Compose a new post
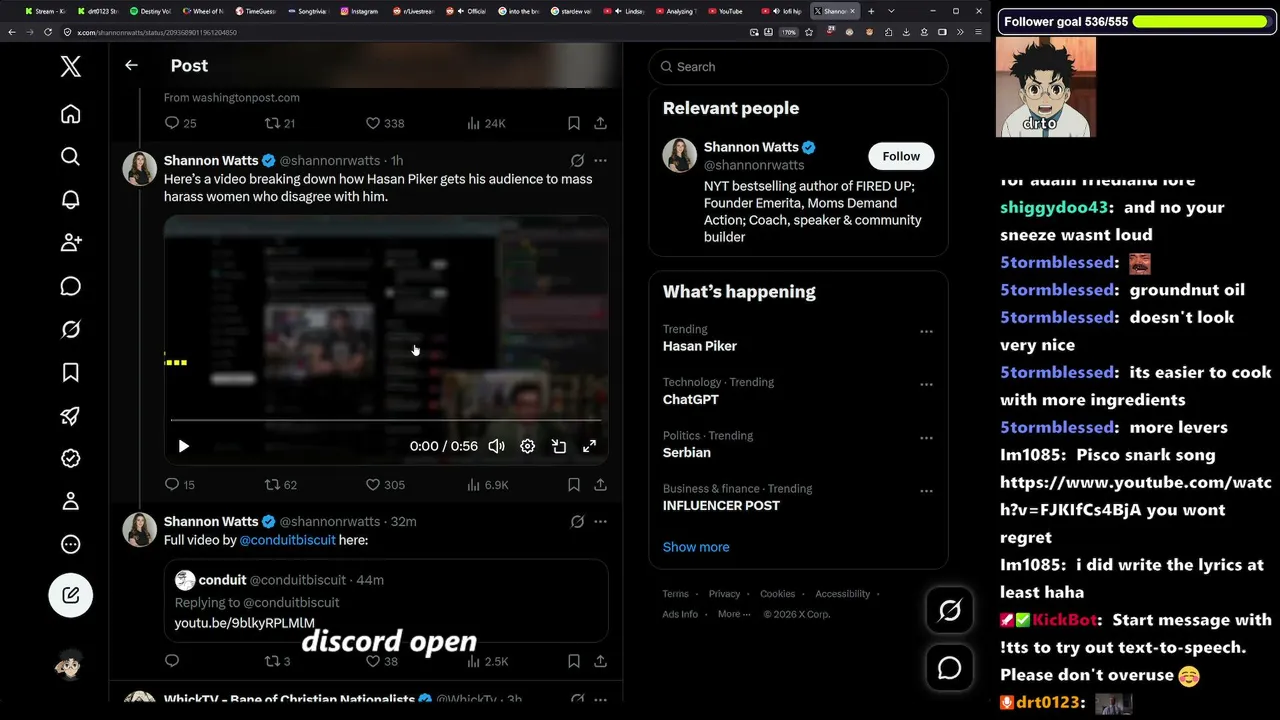1280x720 pixels. [x=70, y=595]
